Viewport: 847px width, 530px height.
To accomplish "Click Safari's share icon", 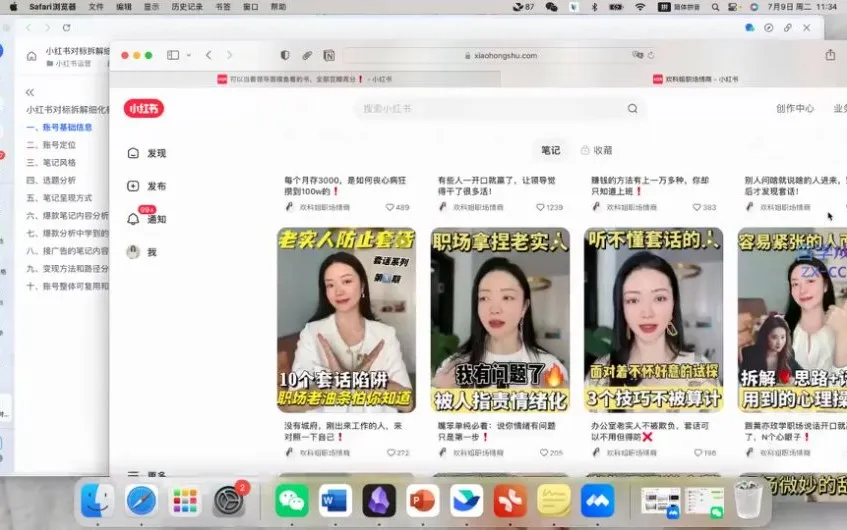I will click(830, 55).
